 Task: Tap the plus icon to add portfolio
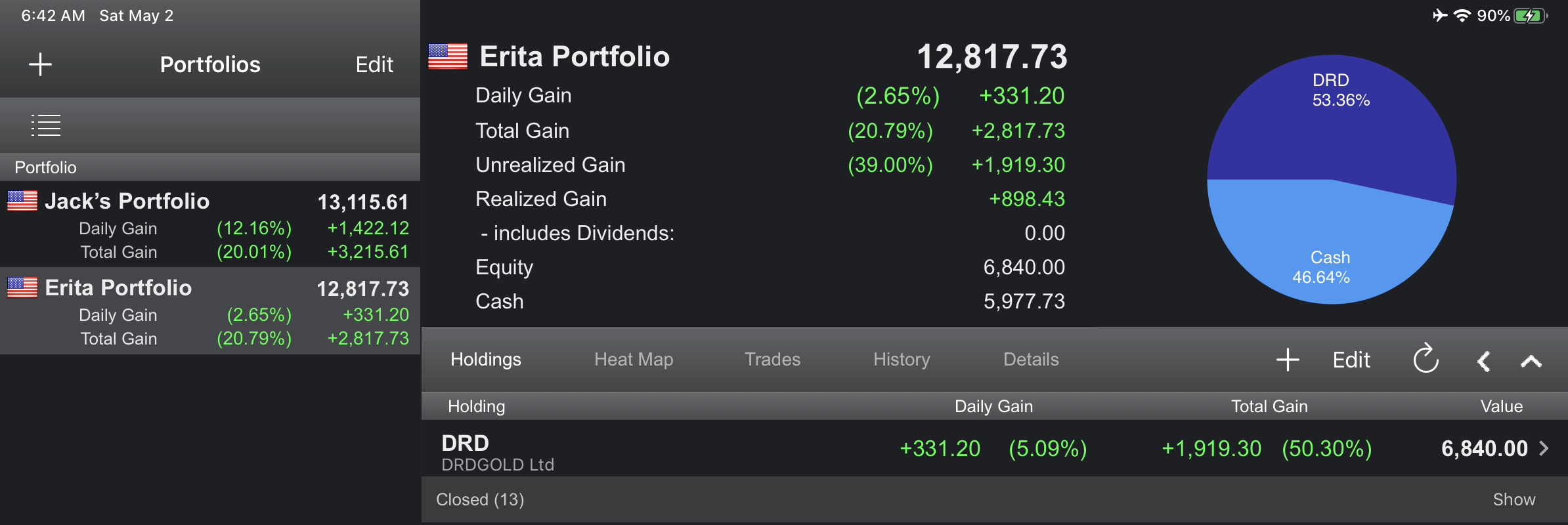[x=40, y=64]
